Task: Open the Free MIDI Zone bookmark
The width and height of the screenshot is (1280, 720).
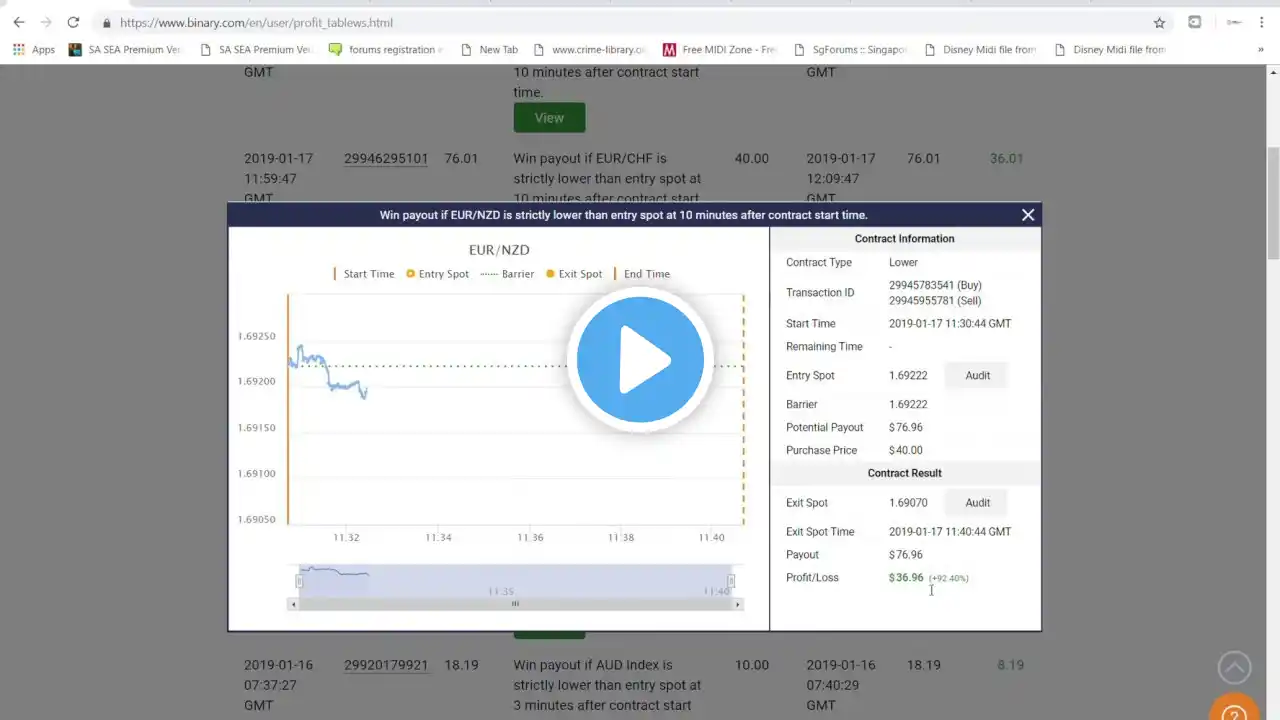Action: (719, 49)
